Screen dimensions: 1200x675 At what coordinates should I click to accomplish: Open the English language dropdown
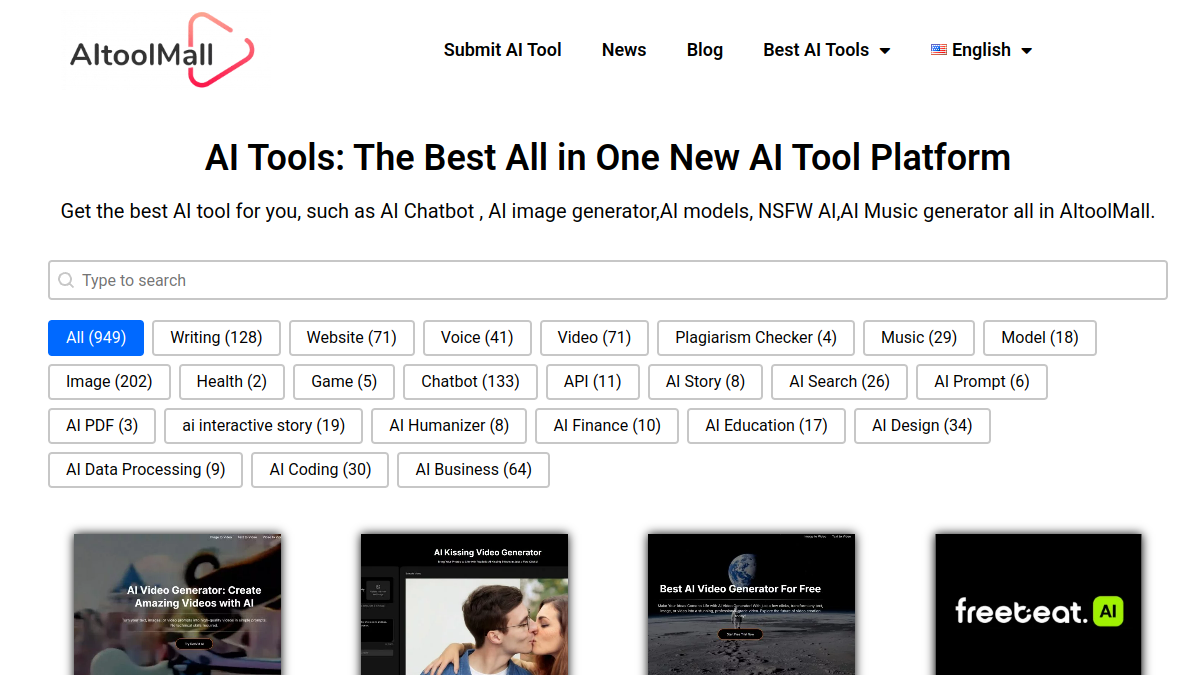pyautogui.click(x=981, y=50)
